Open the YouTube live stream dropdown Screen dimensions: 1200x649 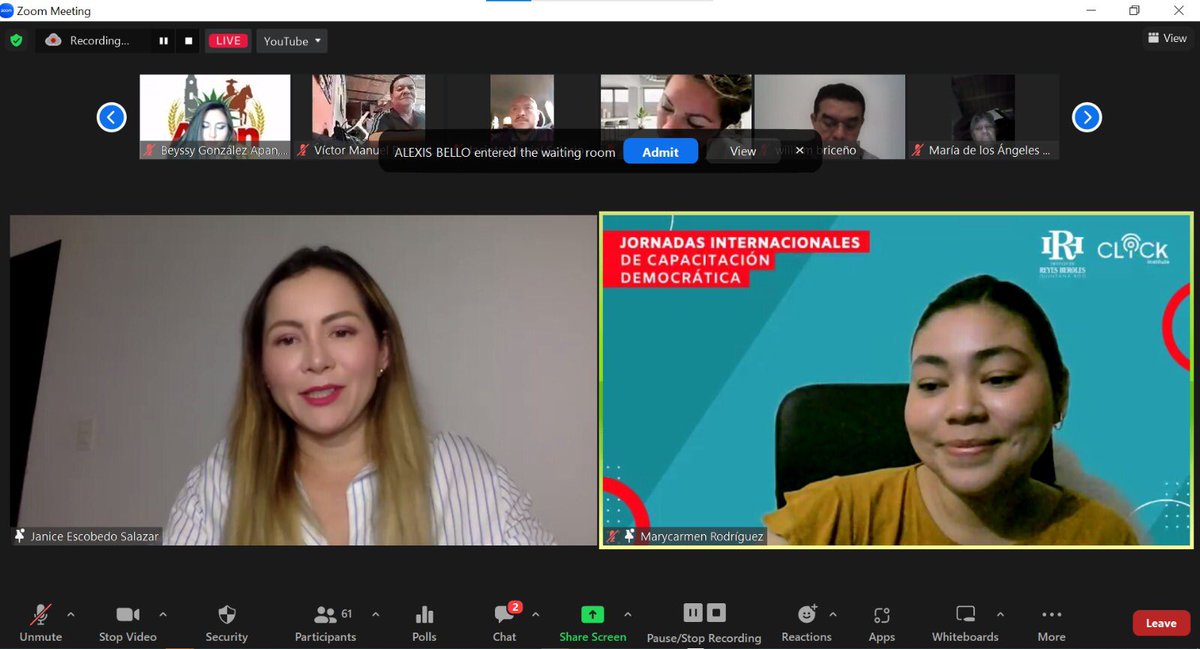[x=292, y=41]
